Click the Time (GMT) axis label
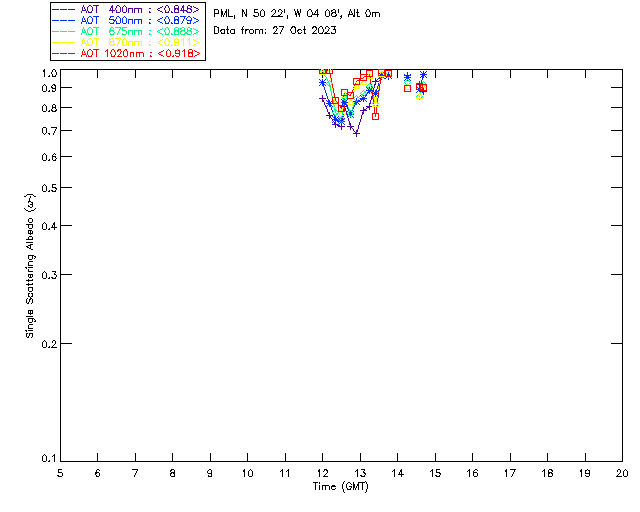Screen dimensions: 640x512 [340, 487]
